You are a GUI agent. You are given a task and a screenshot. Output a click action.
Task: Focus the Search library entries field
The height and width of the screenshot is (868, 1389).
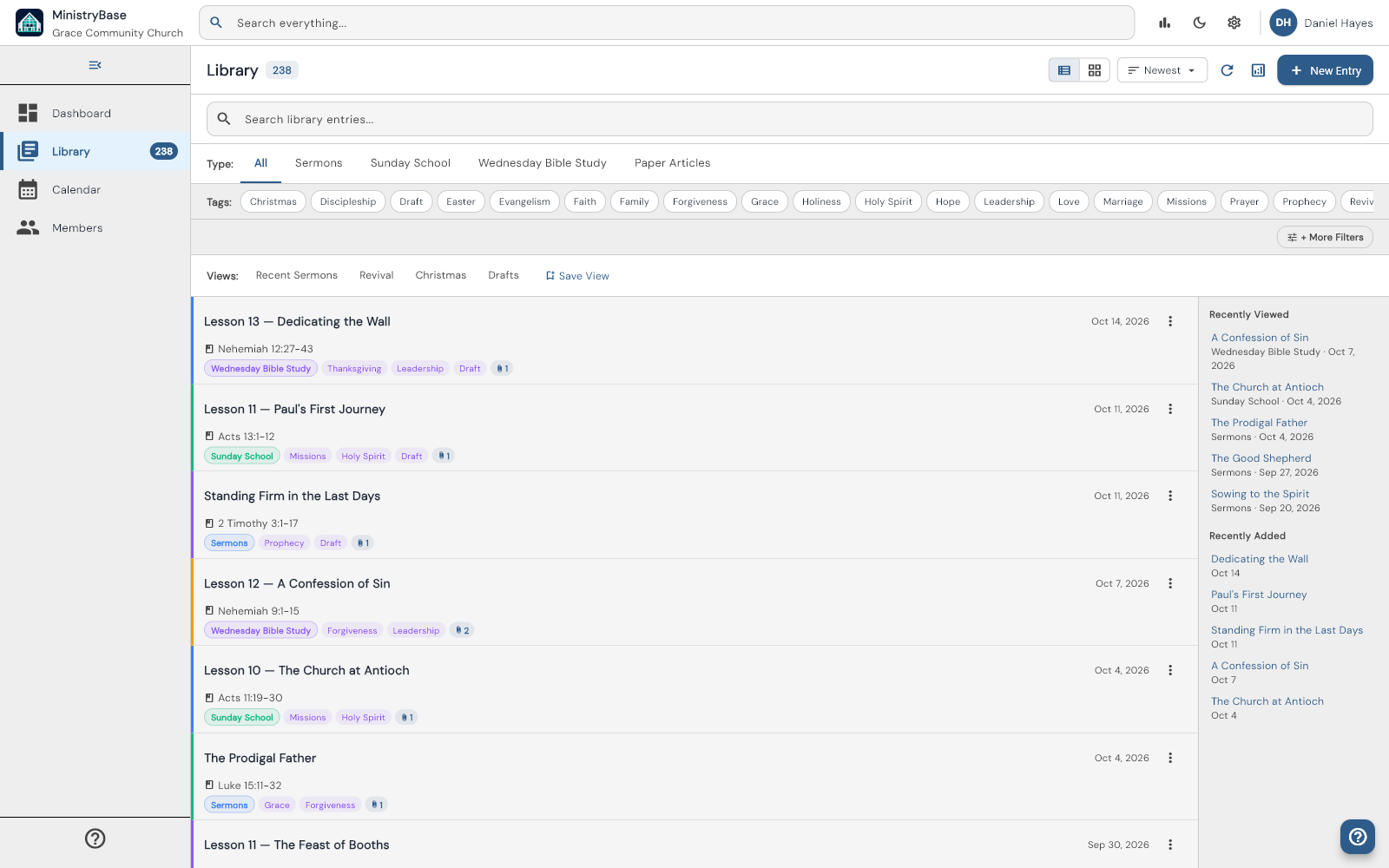[790, 119]
